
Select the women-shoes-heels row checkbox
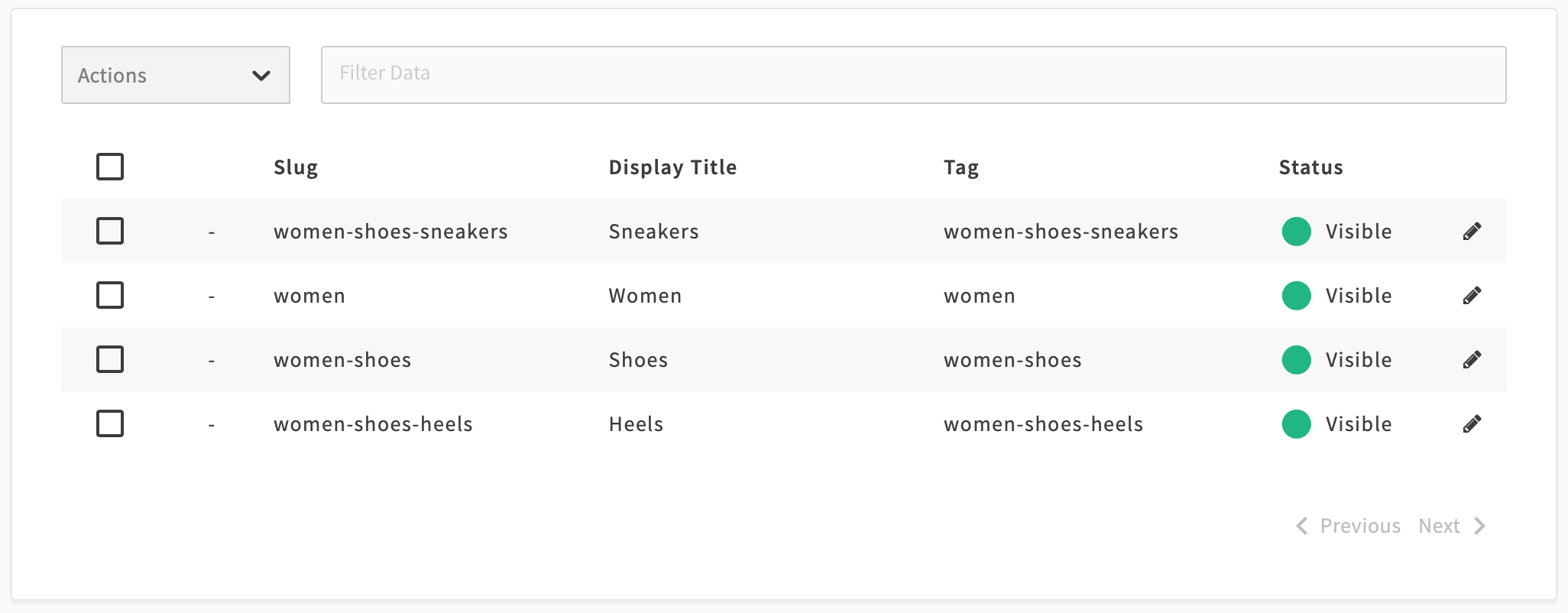pyautogui.click(x=110, y=423)
